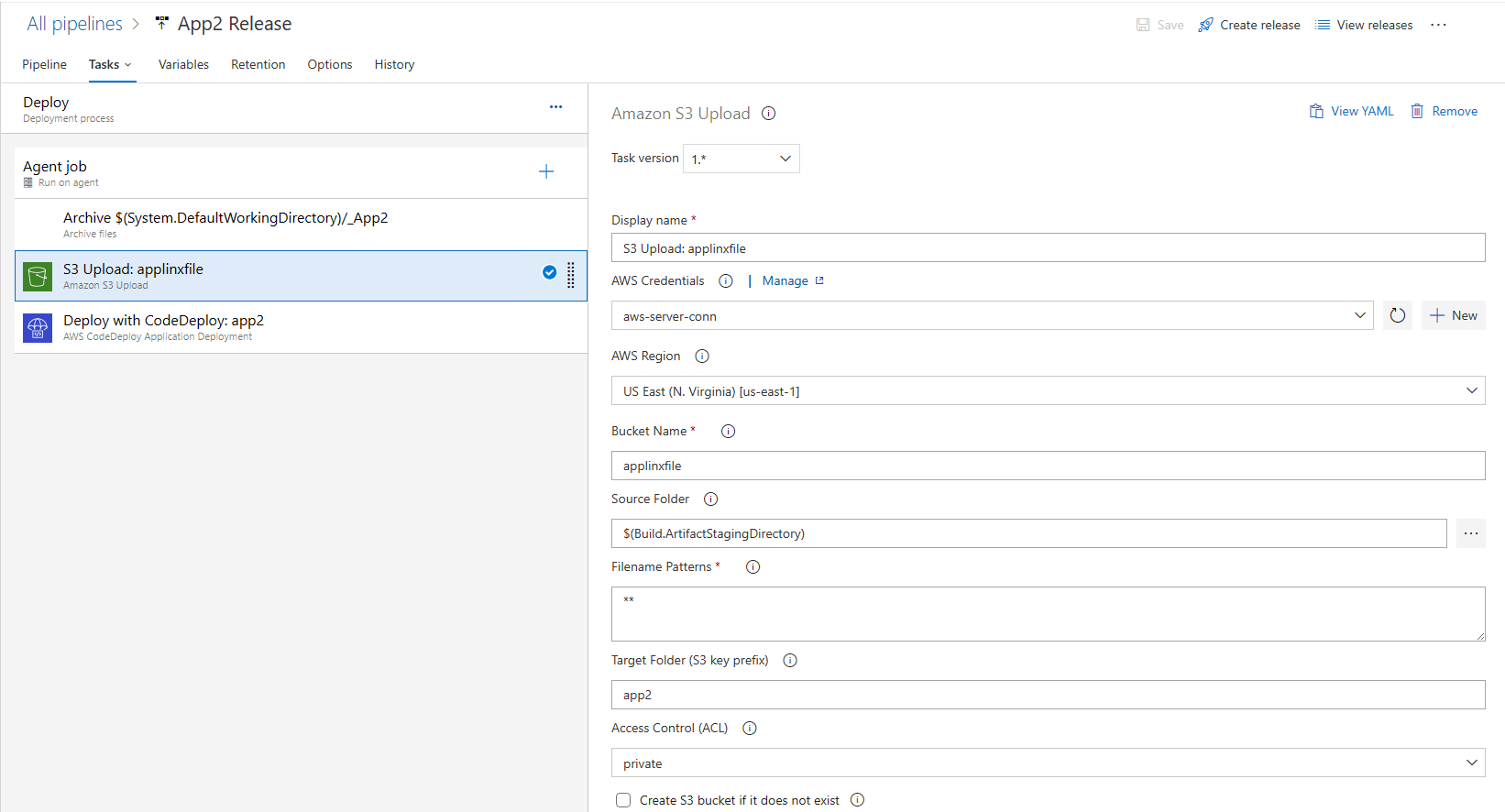Click the Remove trash can icon
Viewport: 1505px width, 812px height.
[x=1416, y=111]
